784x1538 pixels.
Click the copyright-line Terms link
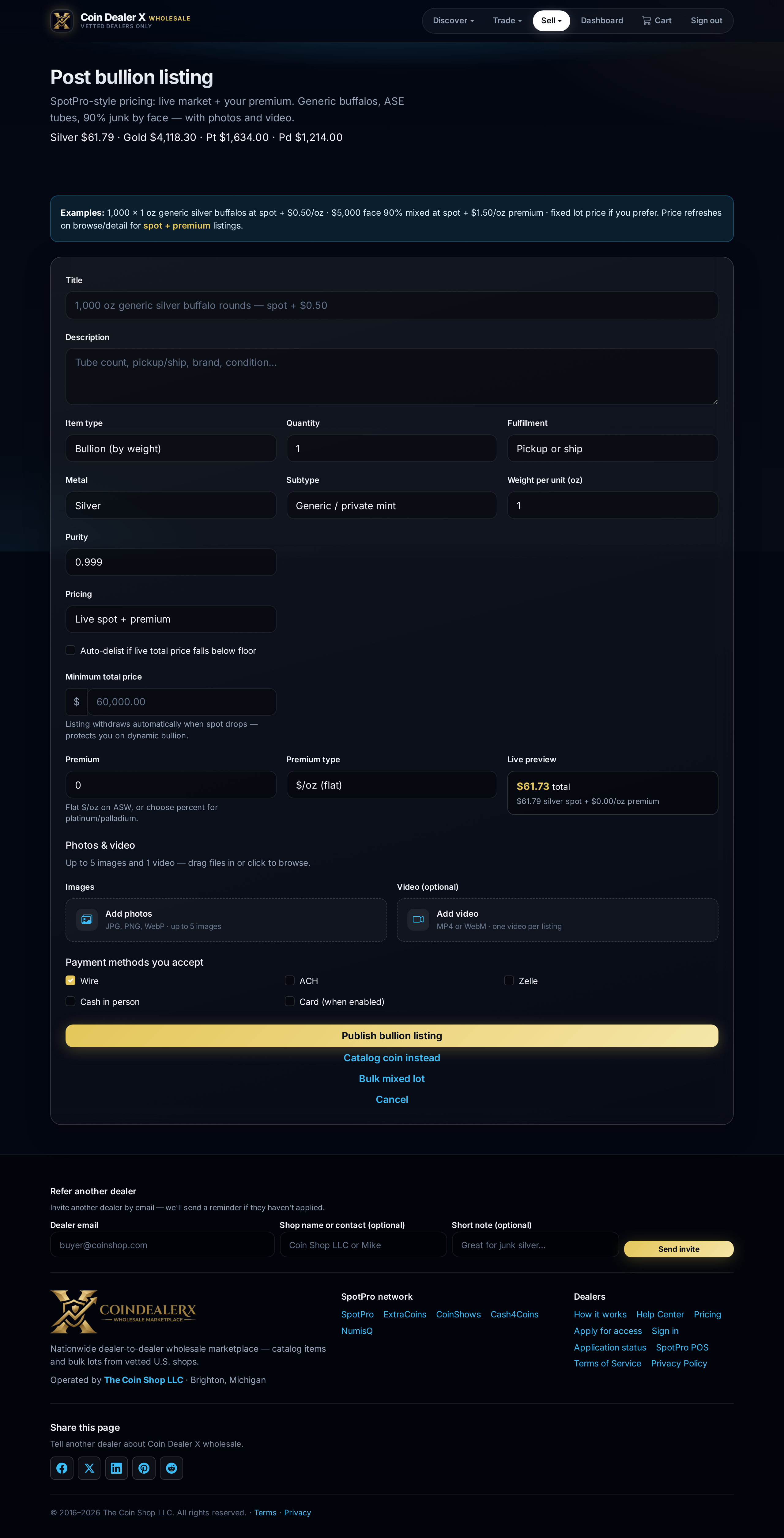(x=265, y=1512)
